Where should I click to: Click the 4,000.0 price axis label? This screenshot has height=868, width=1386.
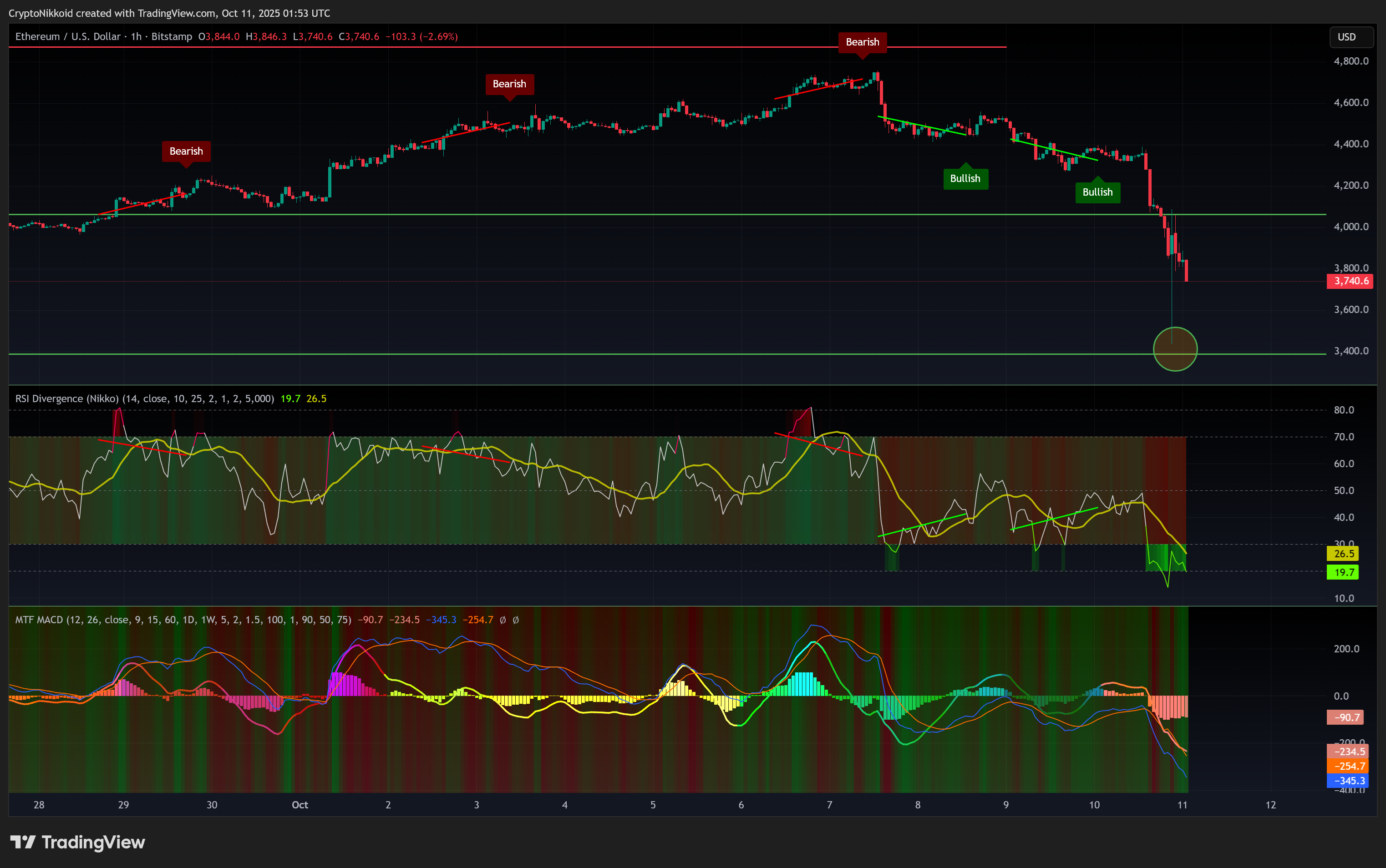(1351, 227)
